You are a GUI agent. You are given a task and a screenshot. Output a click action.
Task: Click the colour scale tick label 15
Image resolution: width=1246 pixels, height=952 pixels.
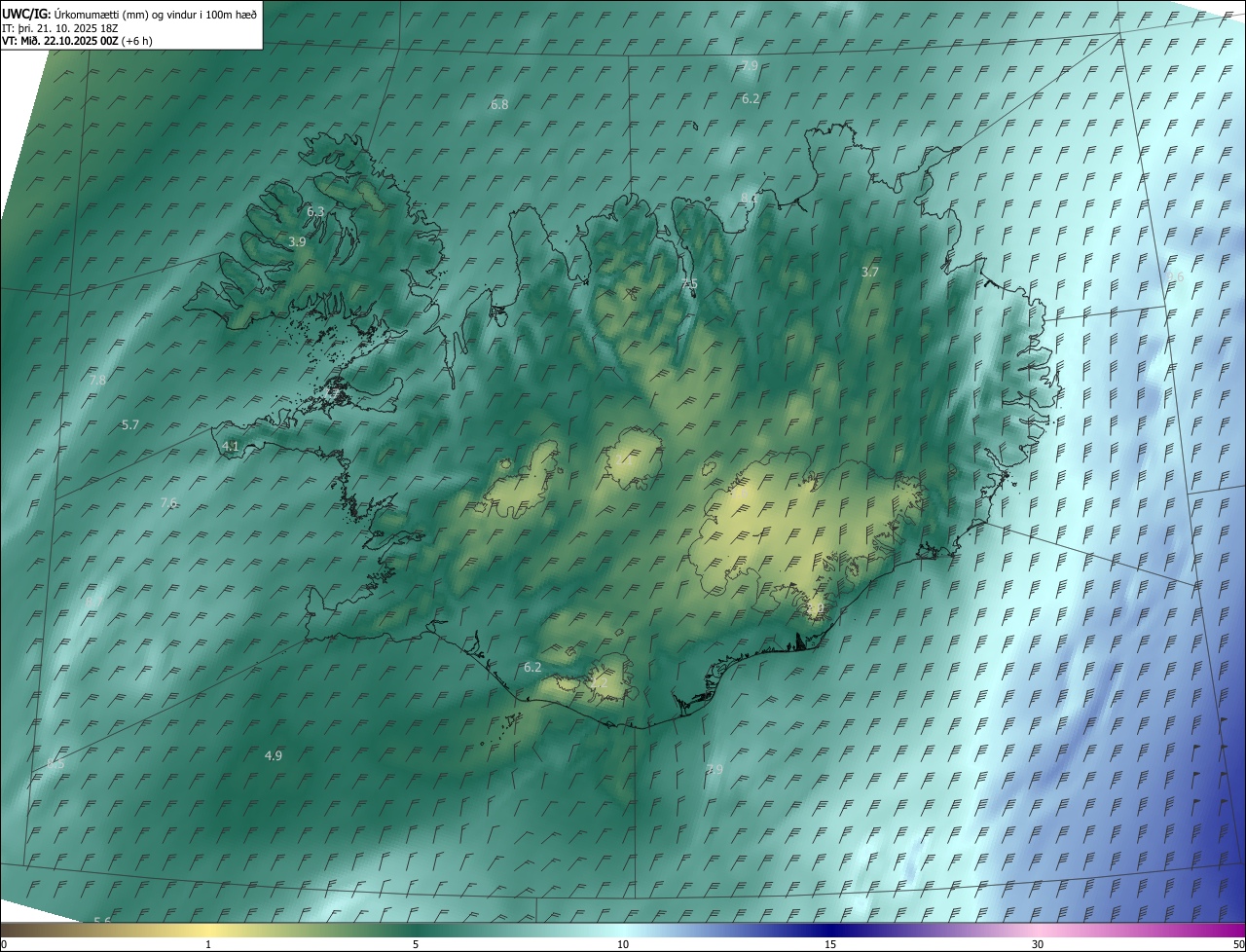click(830, 944)
